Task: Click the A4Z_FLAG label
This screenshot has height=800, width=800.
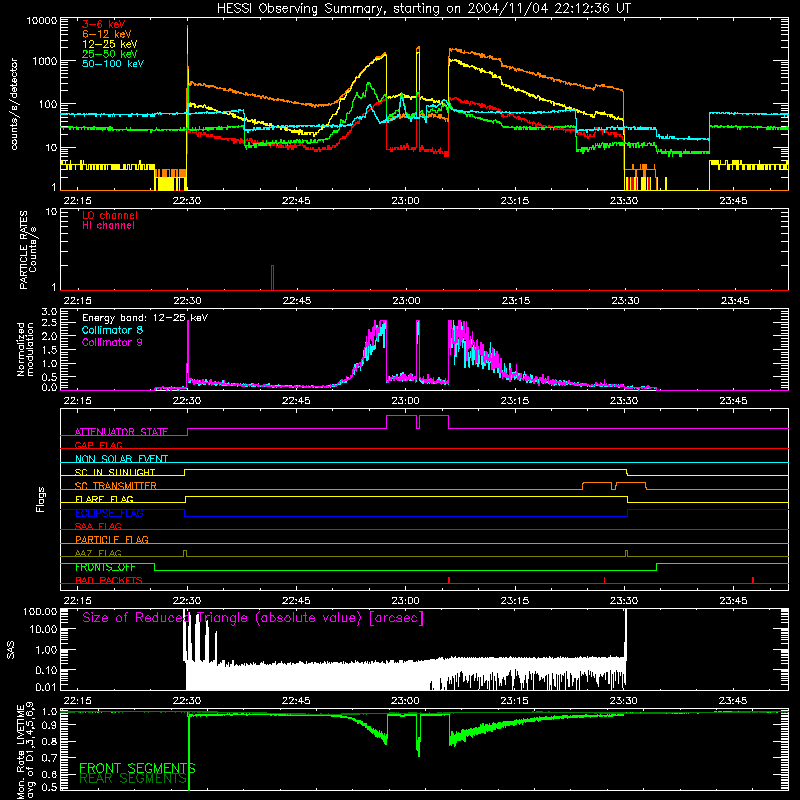Action: 98,553
